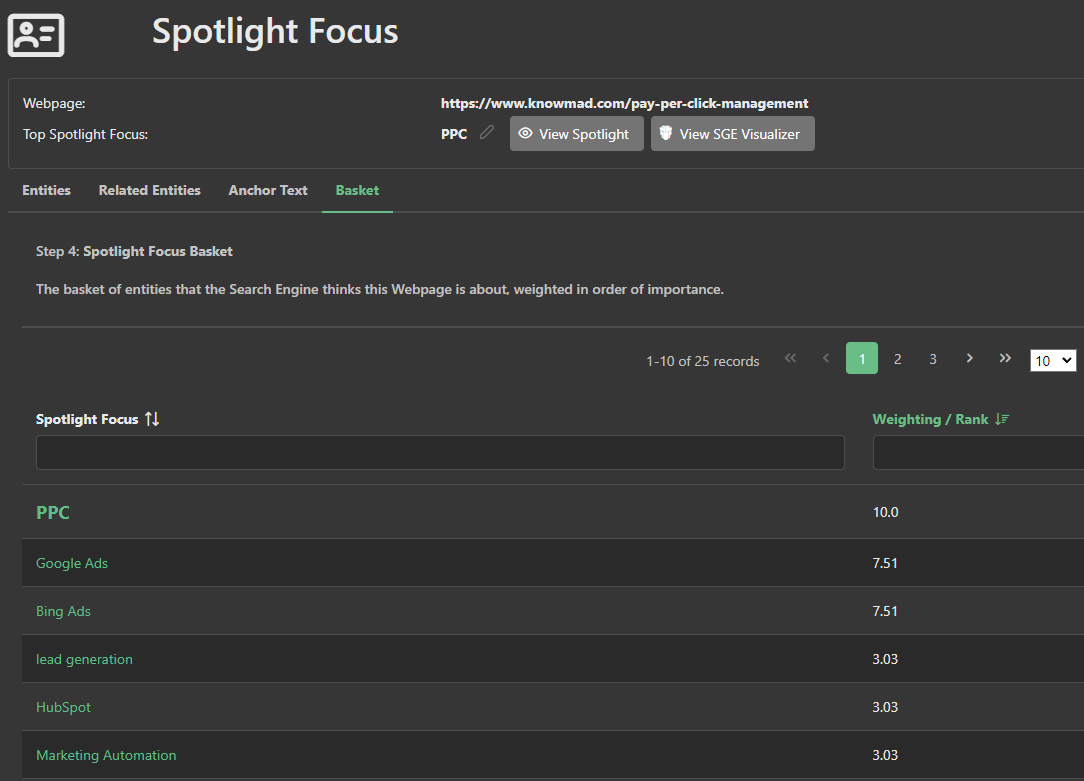Open the HubSpot entity link
Viewport: 1084px width, 781px height.
[63, 707]
